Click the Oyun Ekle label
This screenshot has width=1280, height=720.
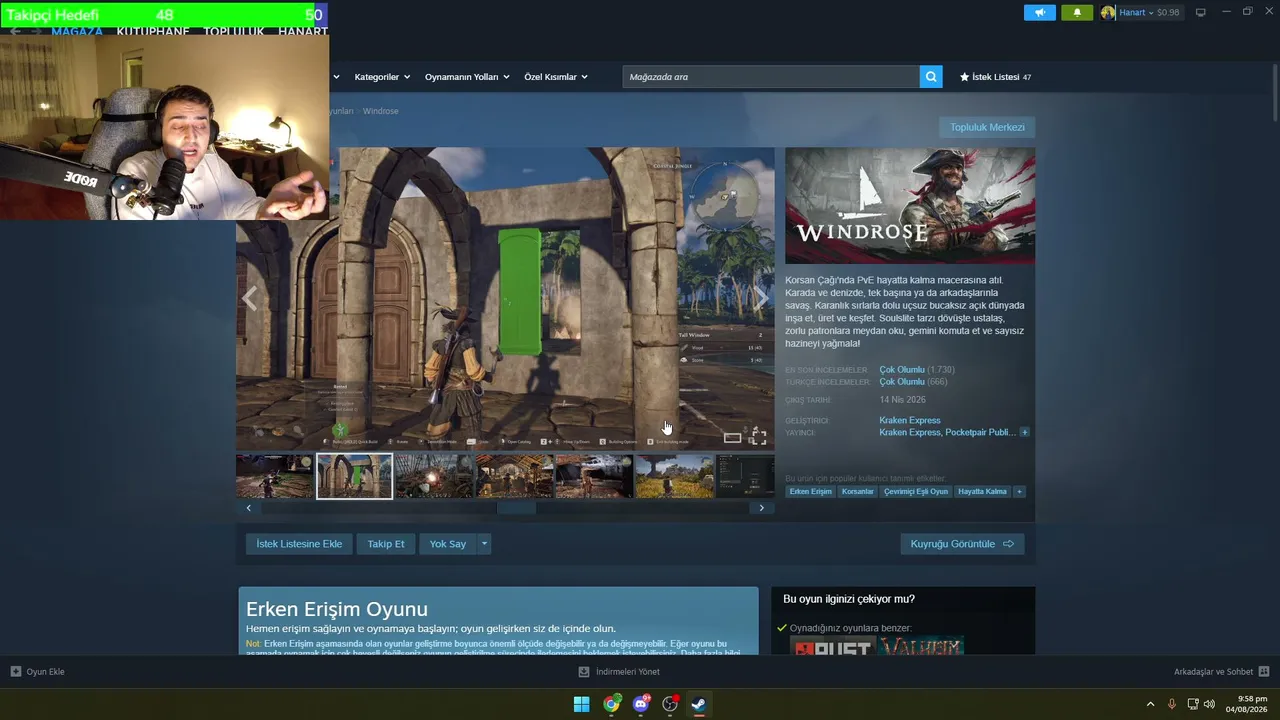click(x=45, y=672)
